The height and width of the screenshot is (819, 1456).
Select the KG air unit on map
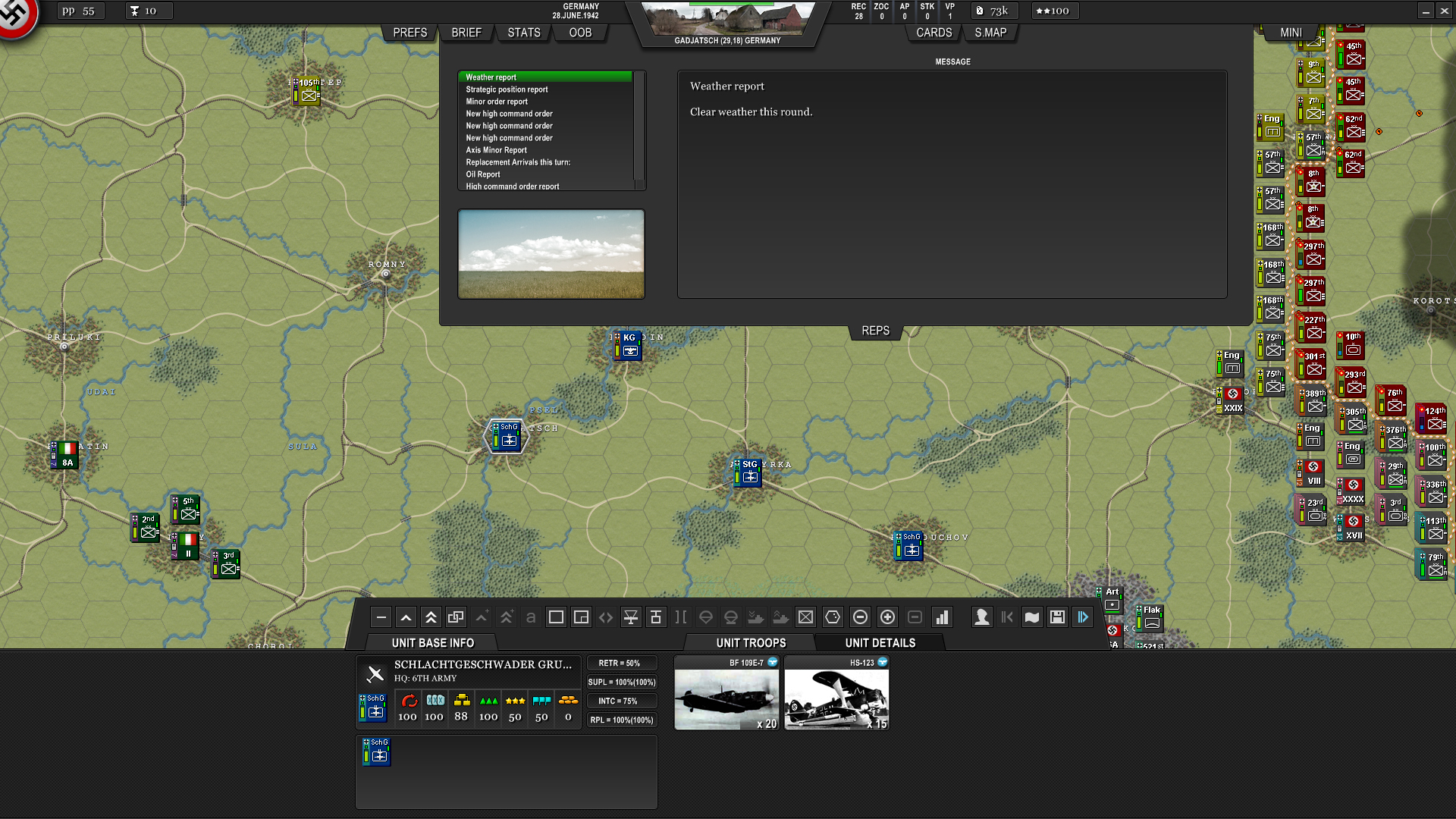[628, 345]
